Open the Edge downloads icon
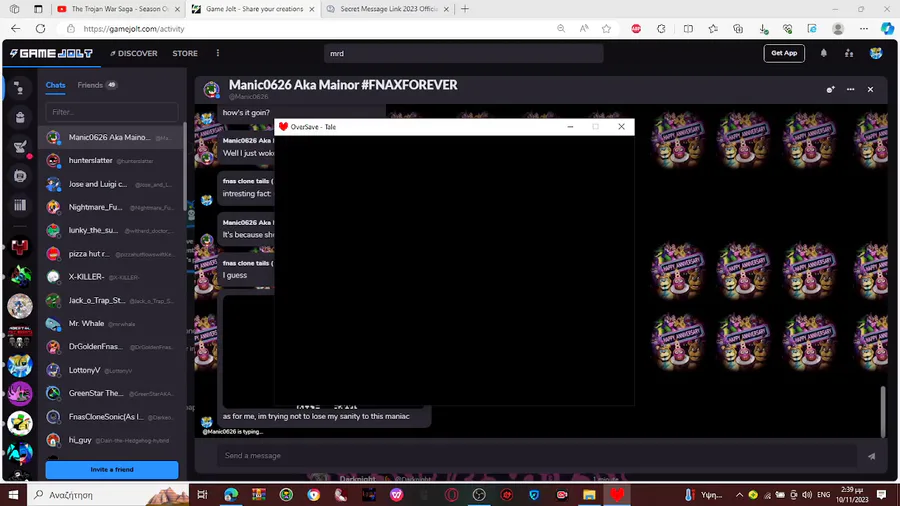The height and width of the screenshot is (506, 900). click(x=763, y=29)
